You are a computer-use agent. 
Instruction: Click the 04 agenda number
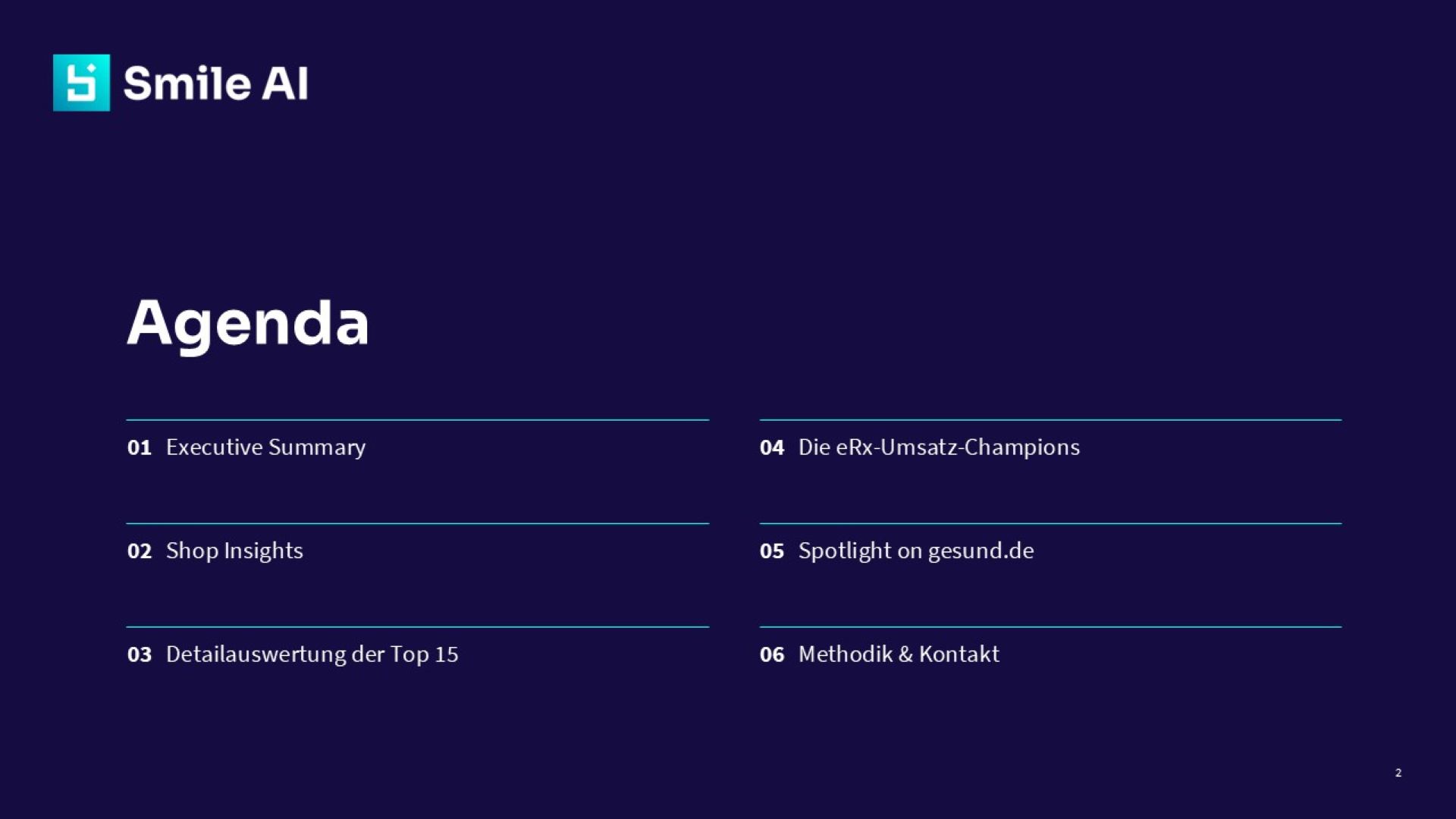772,447
